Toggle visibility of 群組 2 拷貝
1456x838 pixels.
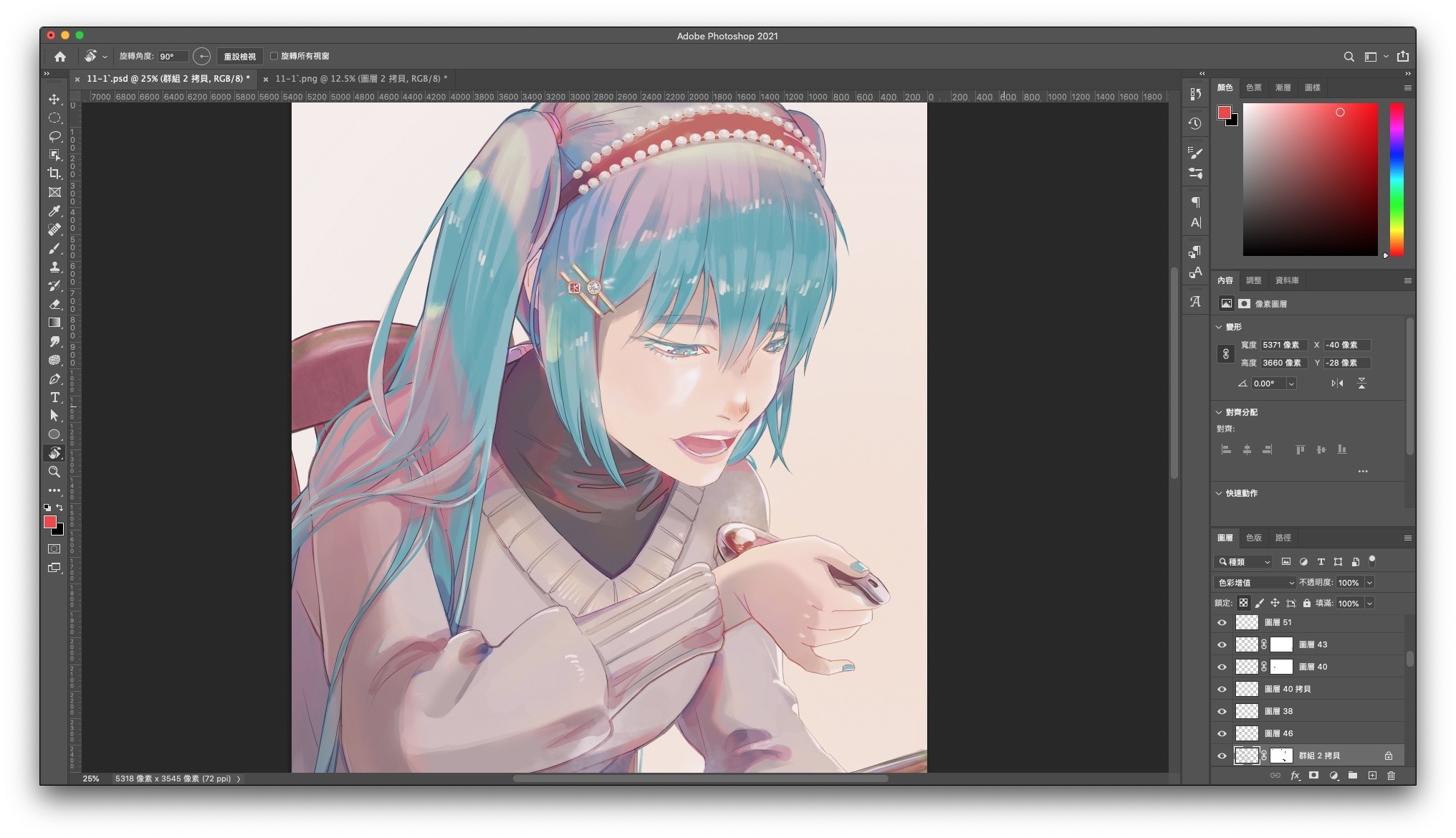pos(1222,756)
